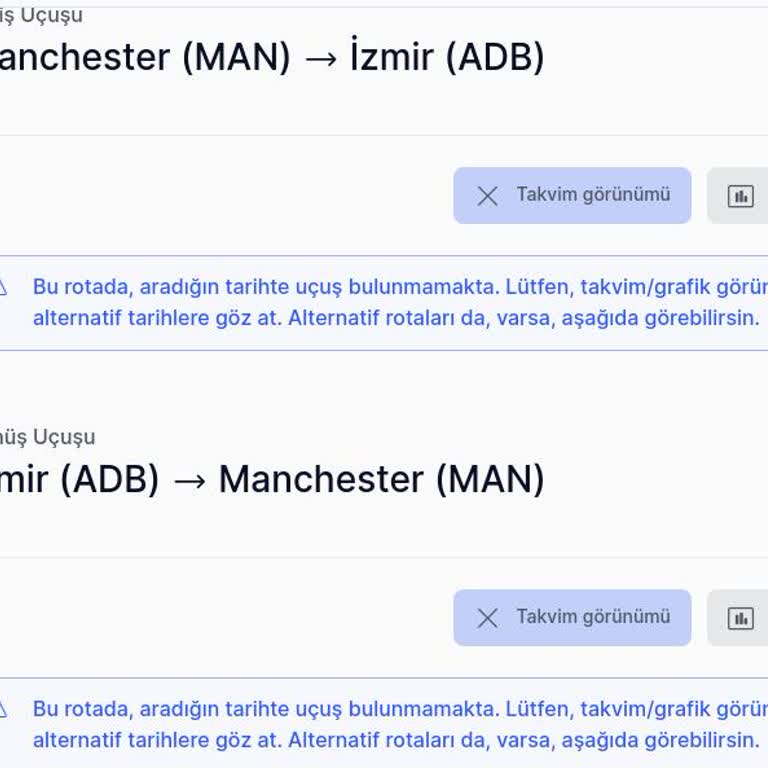The width and height of the screenshot is (768, 768).
Task: Select the İzmir (ADB) → Manchester (MAN) return heading
Action: tap(272, 480)
